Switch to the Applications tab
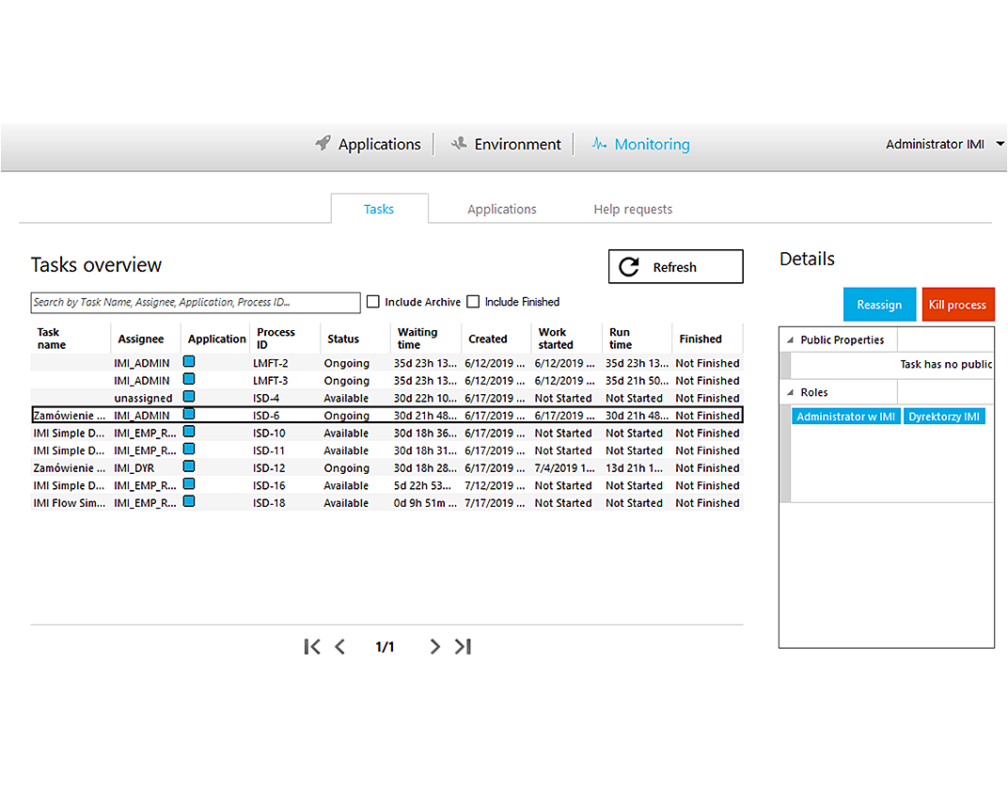This screenshot has width=1008, height=789. pos(502,209)
